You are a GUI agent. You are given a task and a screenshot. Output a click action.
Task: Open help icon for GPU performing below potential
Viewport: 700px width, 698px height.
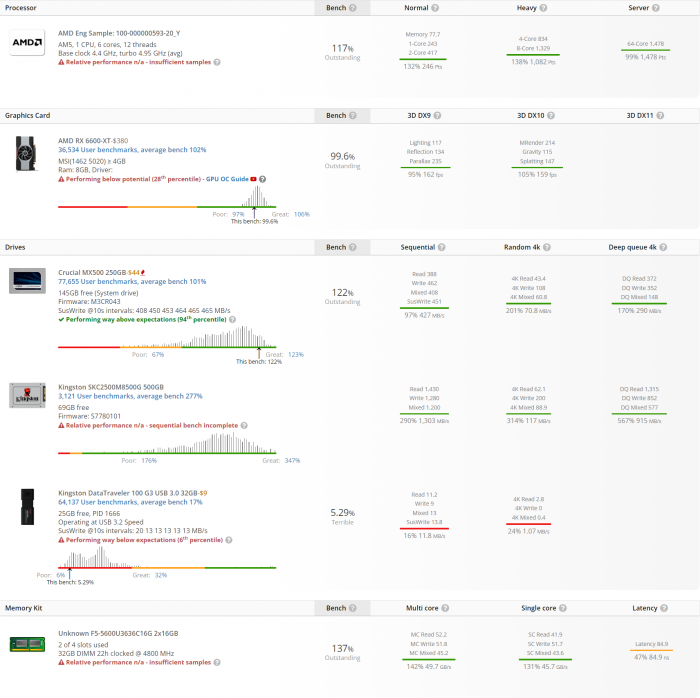pyautogui.click(x=262, y=177)
